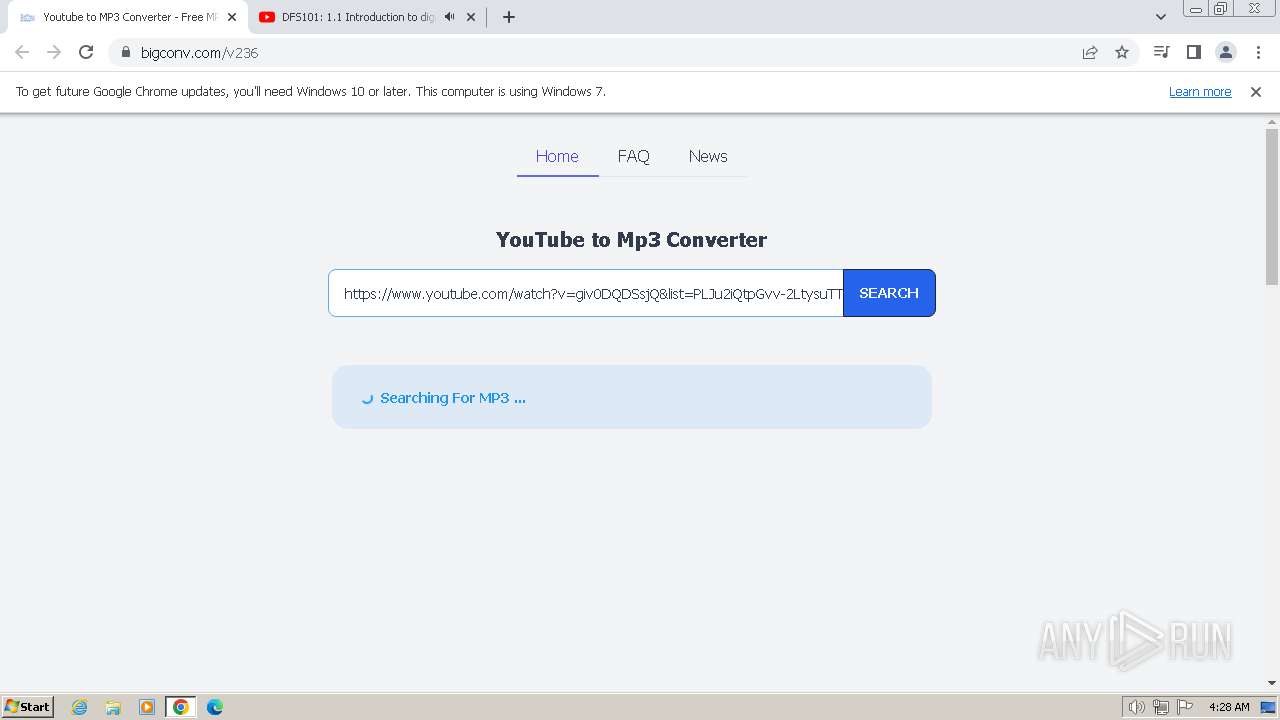The height and width of the screenshot is (720, 1280).
Task: Go forward using the forward arrow
Action: pyautogui.click(x=54, y=52)
